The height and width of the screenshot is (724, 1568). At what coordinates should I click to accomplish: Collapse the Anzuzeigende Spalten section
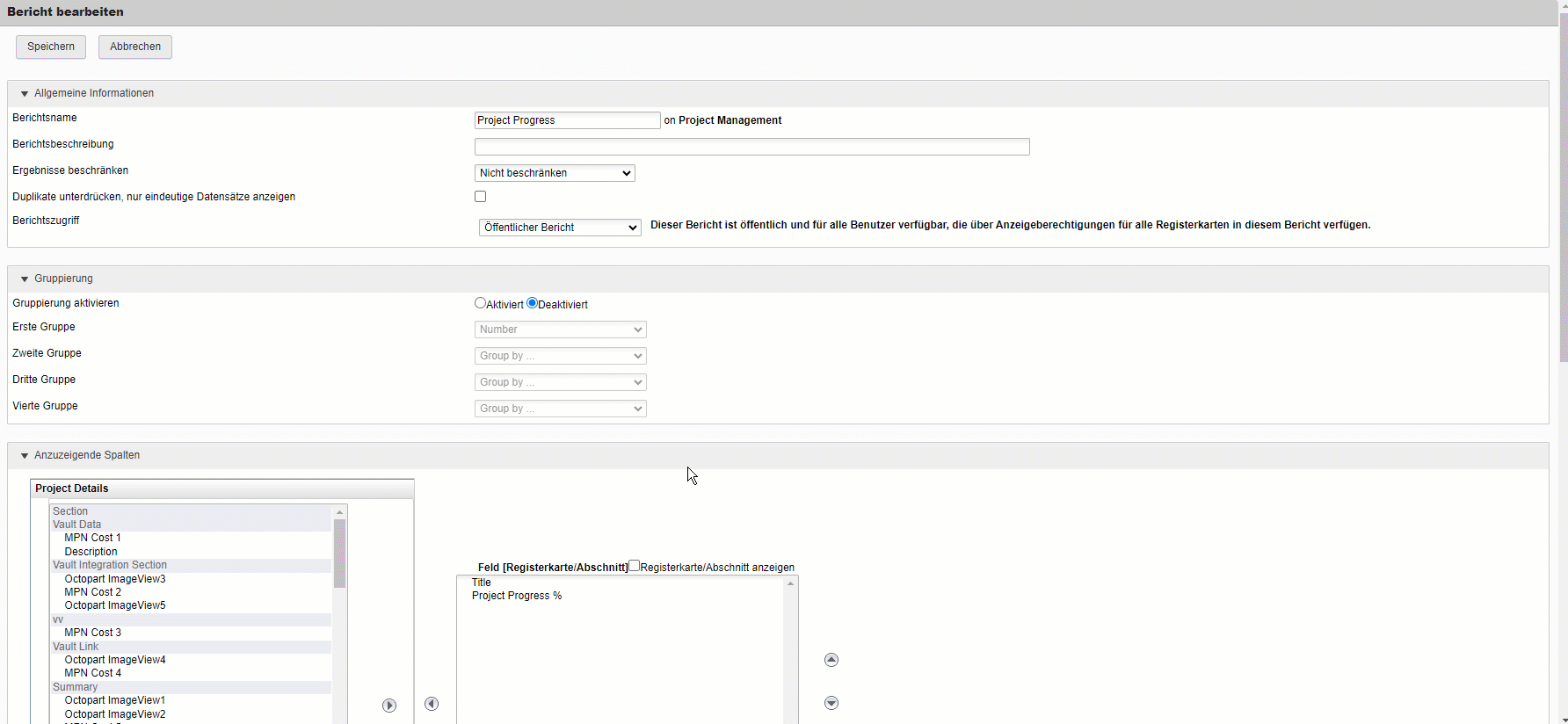coord(25,456)
